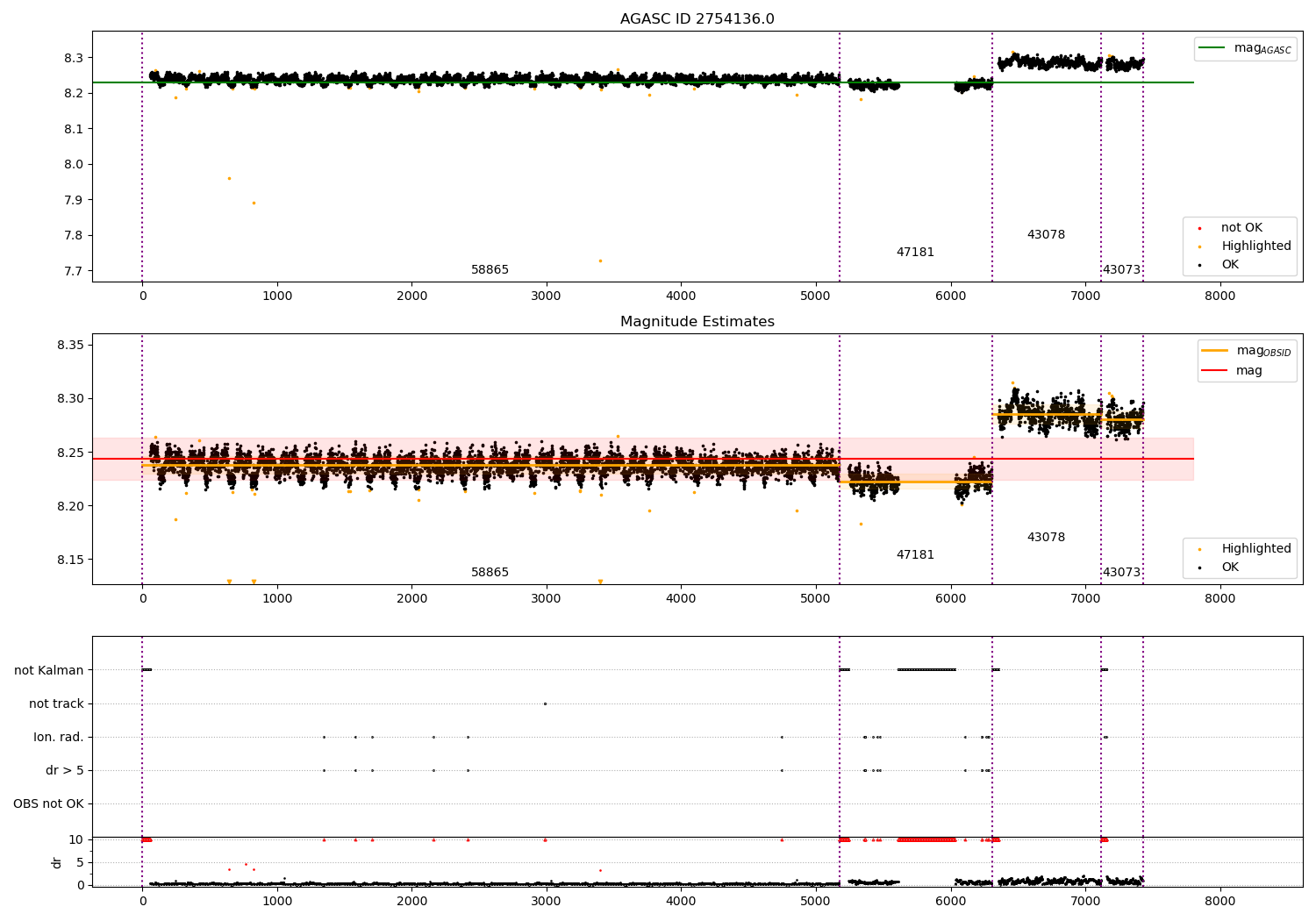This screenshot has height=921, width=1316.
Task: Click the y-axis tick 8.15 in the middle plot
Action: point(70,560)
